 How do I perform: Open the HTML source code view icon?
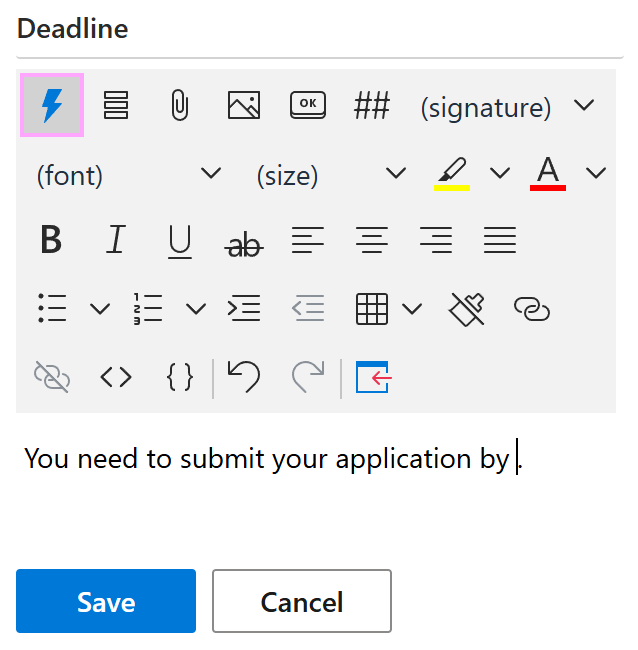pyautogui.click(x=116, y=377)
